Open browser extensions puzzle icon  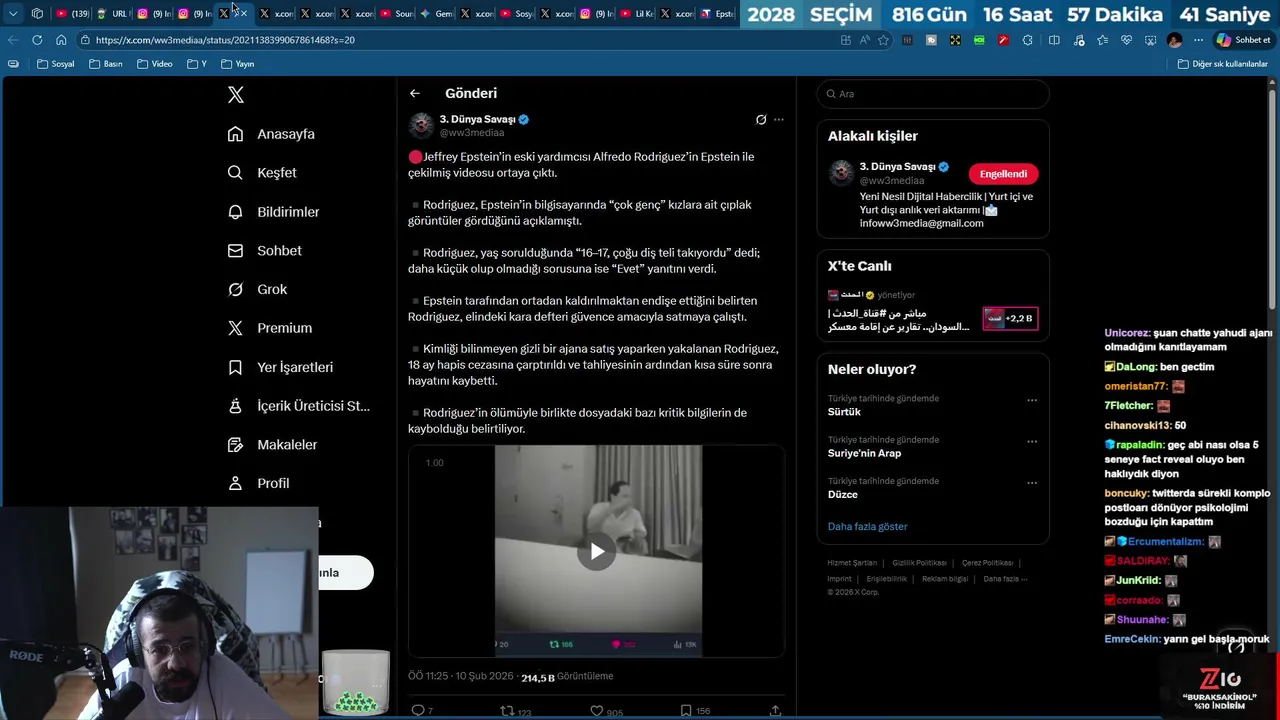(x=1028, y=40)
